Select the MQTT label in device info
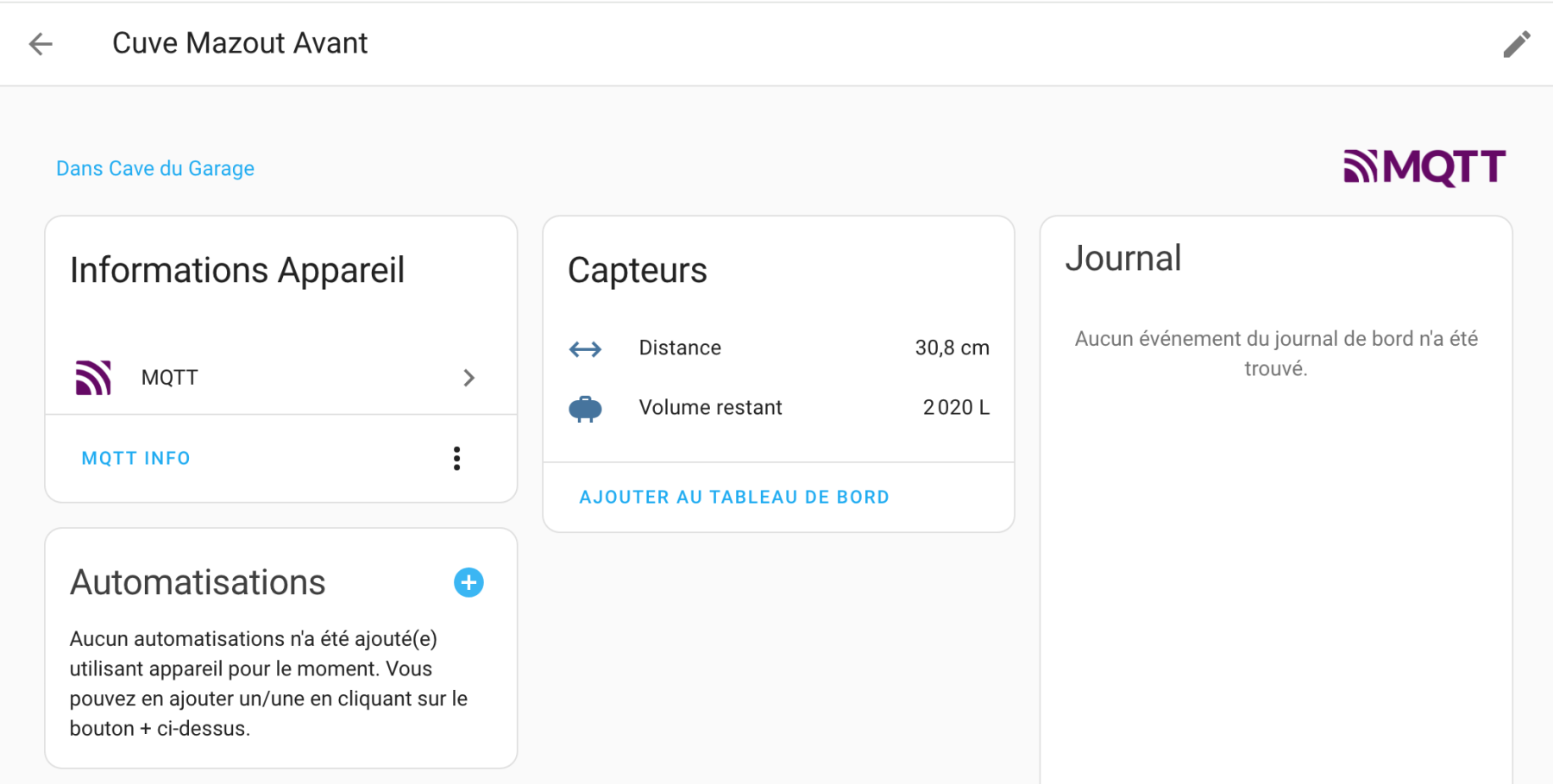The height and width of the screenshot is (784, 1553). [x=170, y=378]
